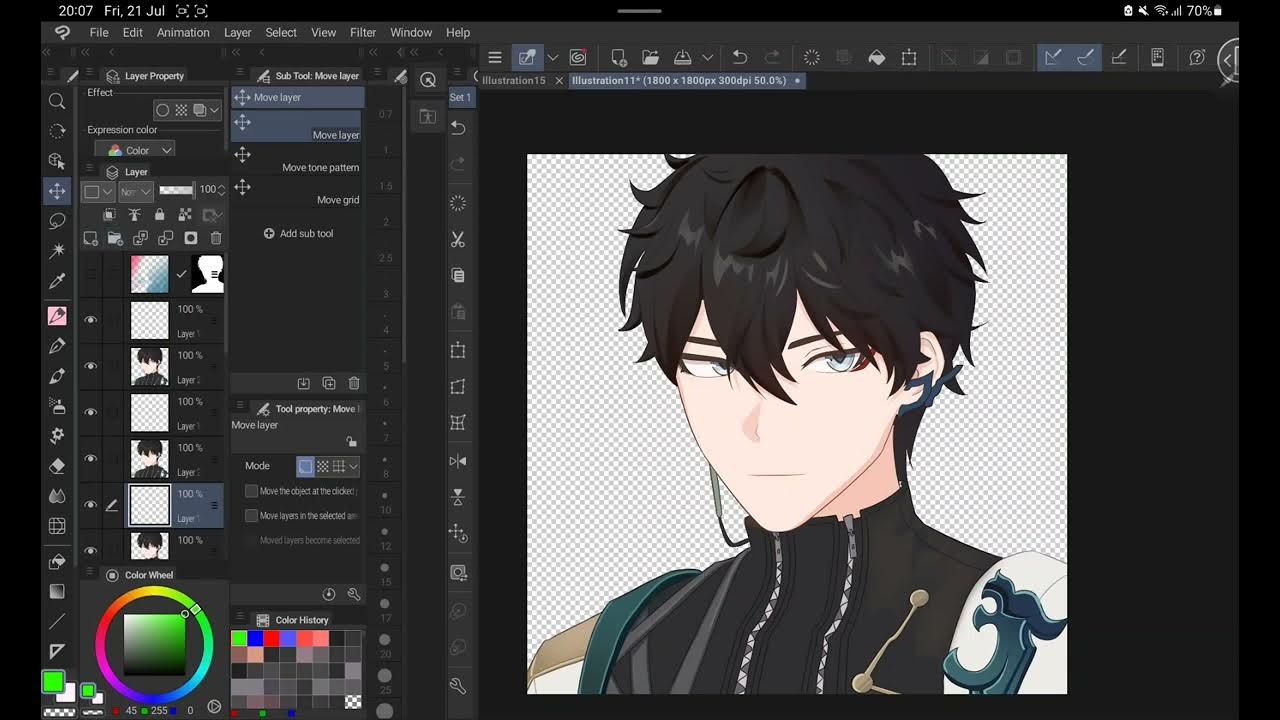Toggle the tool property lock icon

[x=351, y=441]
